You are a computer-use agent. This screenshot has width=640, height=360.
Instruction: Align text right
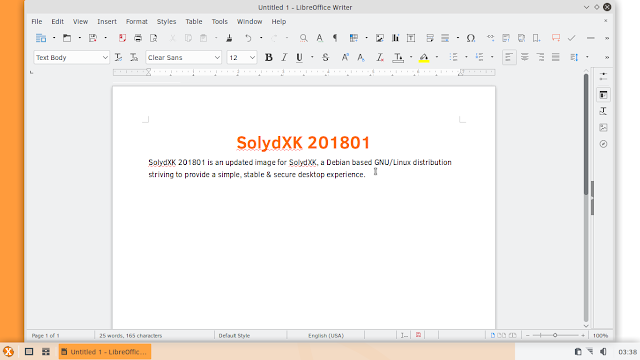(x=540, y=58)
